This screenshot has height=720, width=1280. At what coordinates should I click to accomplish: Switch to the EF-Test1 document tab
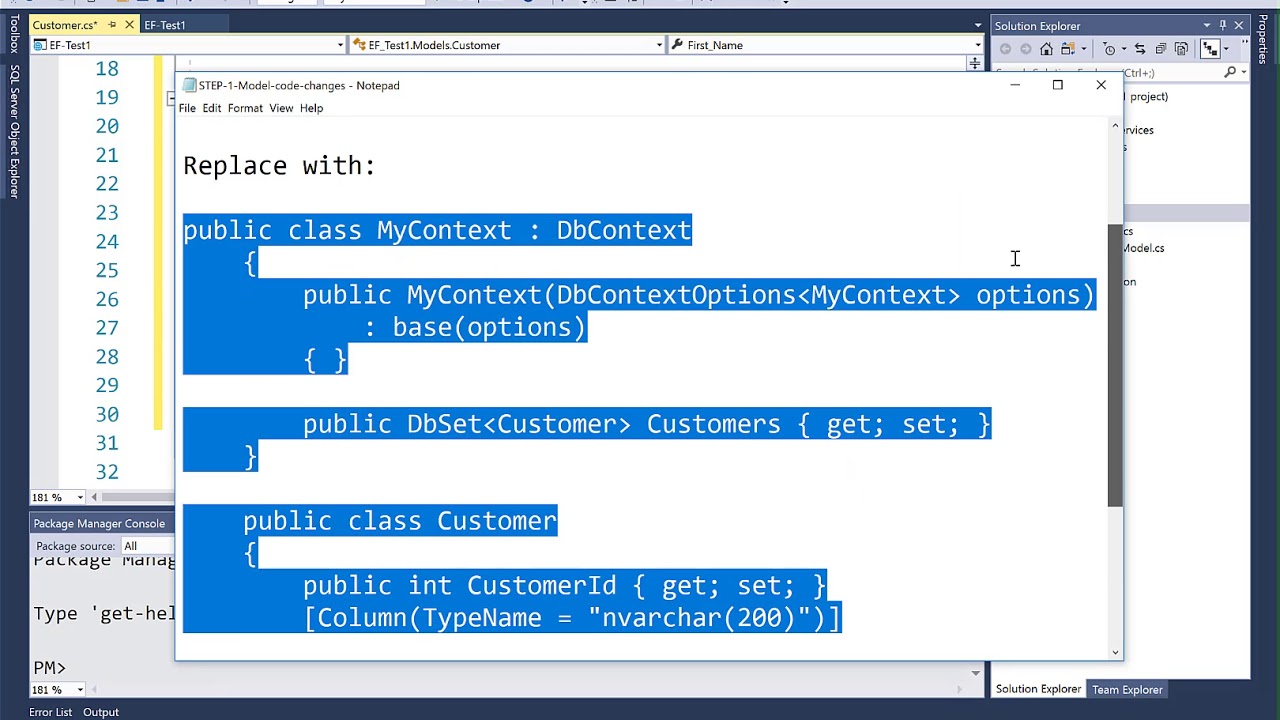[165, 25]
